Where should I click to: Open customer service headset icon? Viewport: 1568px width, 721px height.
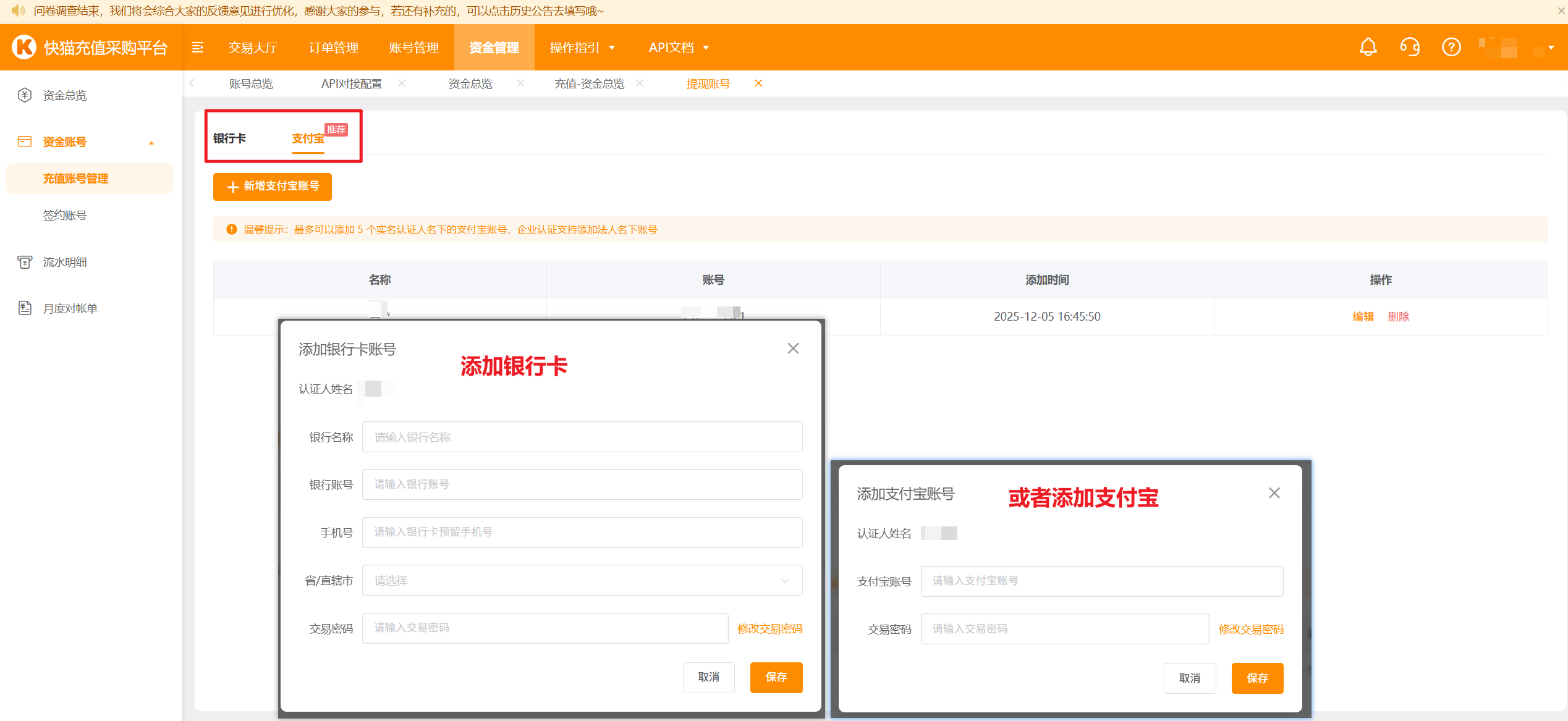pos(1410,48)
